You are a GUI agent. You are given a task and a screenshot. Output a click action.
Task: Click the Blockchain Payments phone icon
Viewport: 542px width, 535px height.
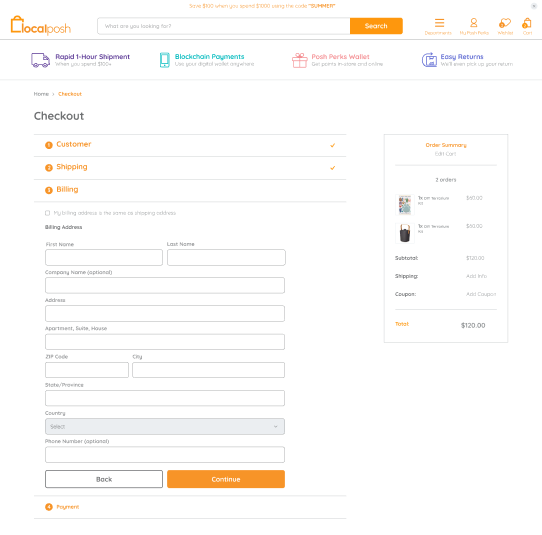tap(165, 60)
